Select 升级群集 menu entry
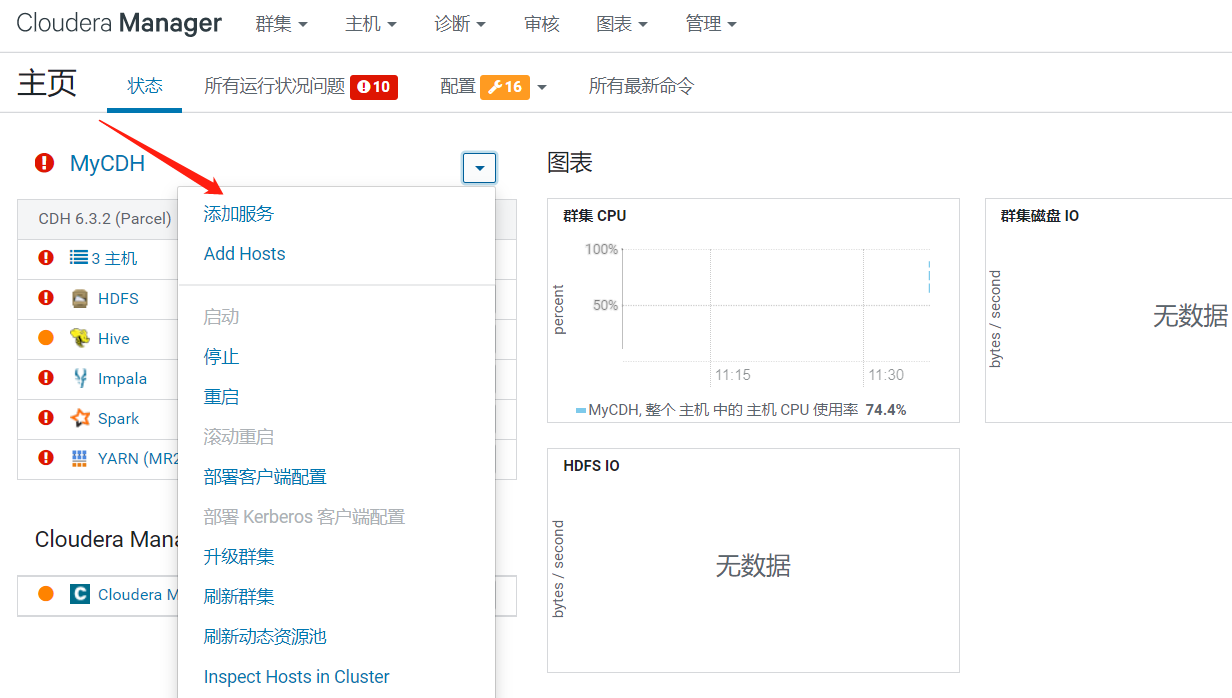Image resolution: width=1232 pixels, height=698 pixels. pos(239,557)
